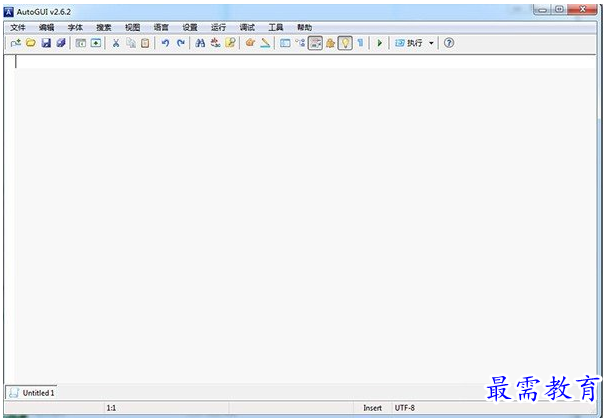Open the 设置 menu

pyautogui.click(x=190, y=27)
